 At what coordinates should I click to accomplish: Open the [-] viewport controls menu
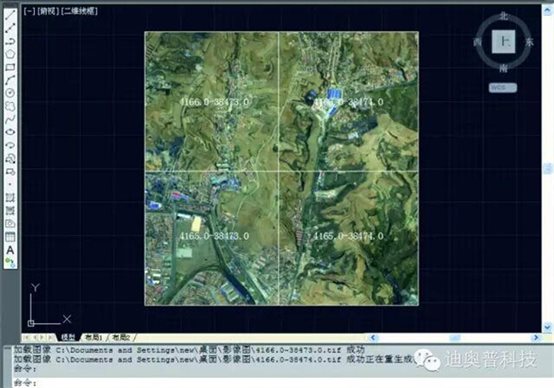(29, 11)
